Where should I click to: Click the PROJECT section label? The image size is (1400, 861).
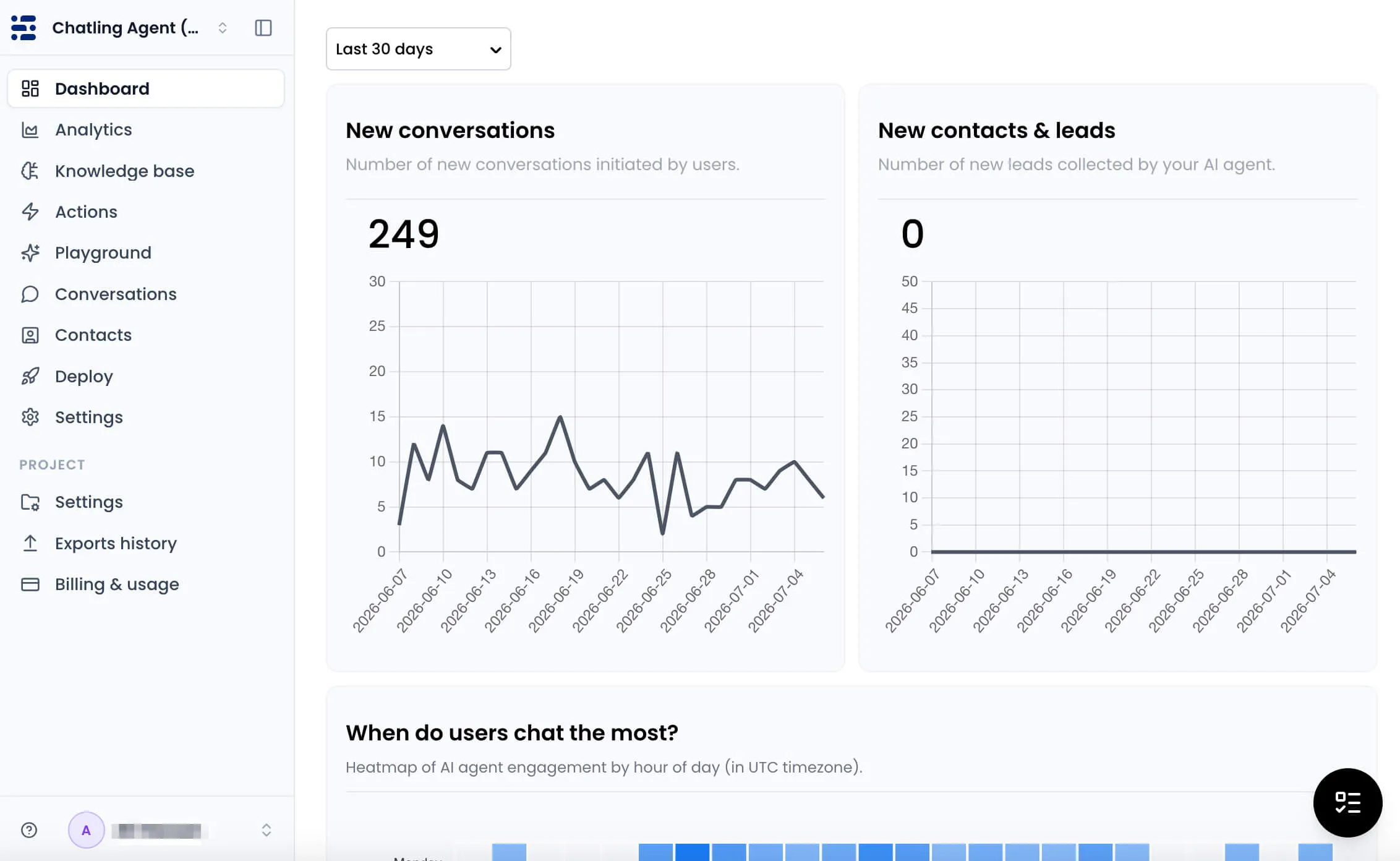52,465
